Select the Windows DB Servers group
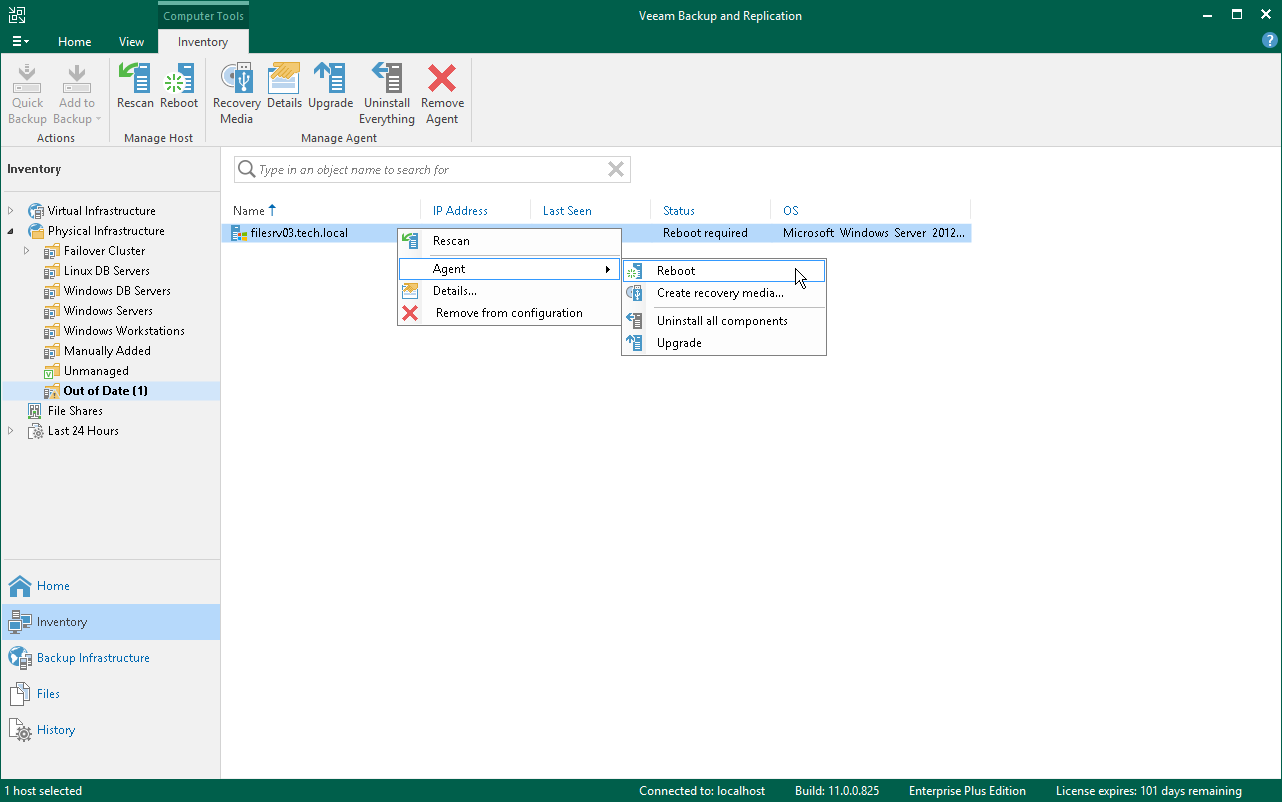 (x=117, y=291)
